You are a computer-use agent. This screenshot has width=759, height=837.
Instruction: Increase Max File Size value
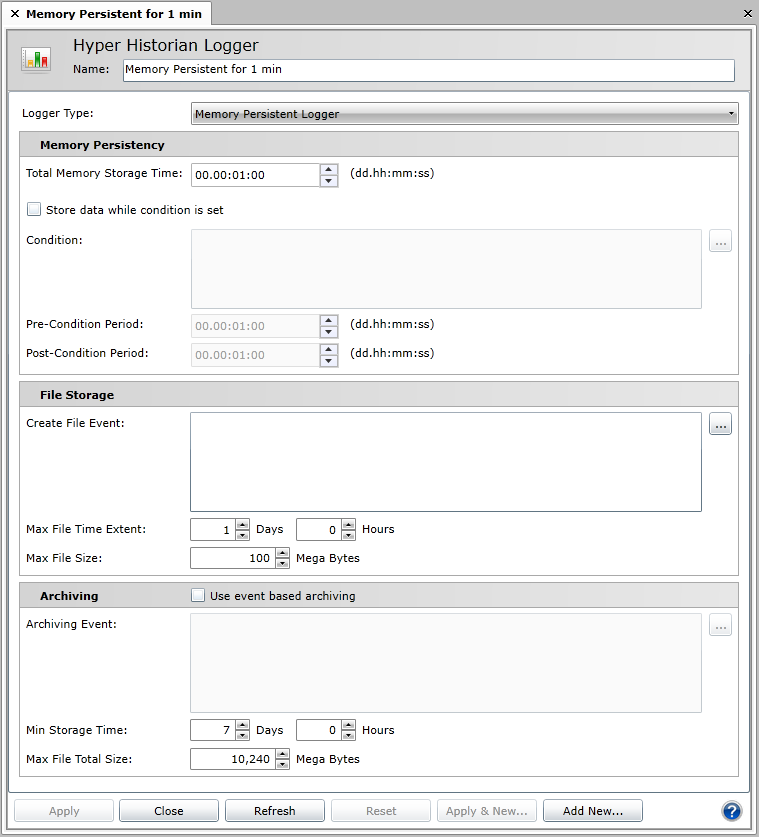(282, 553)
